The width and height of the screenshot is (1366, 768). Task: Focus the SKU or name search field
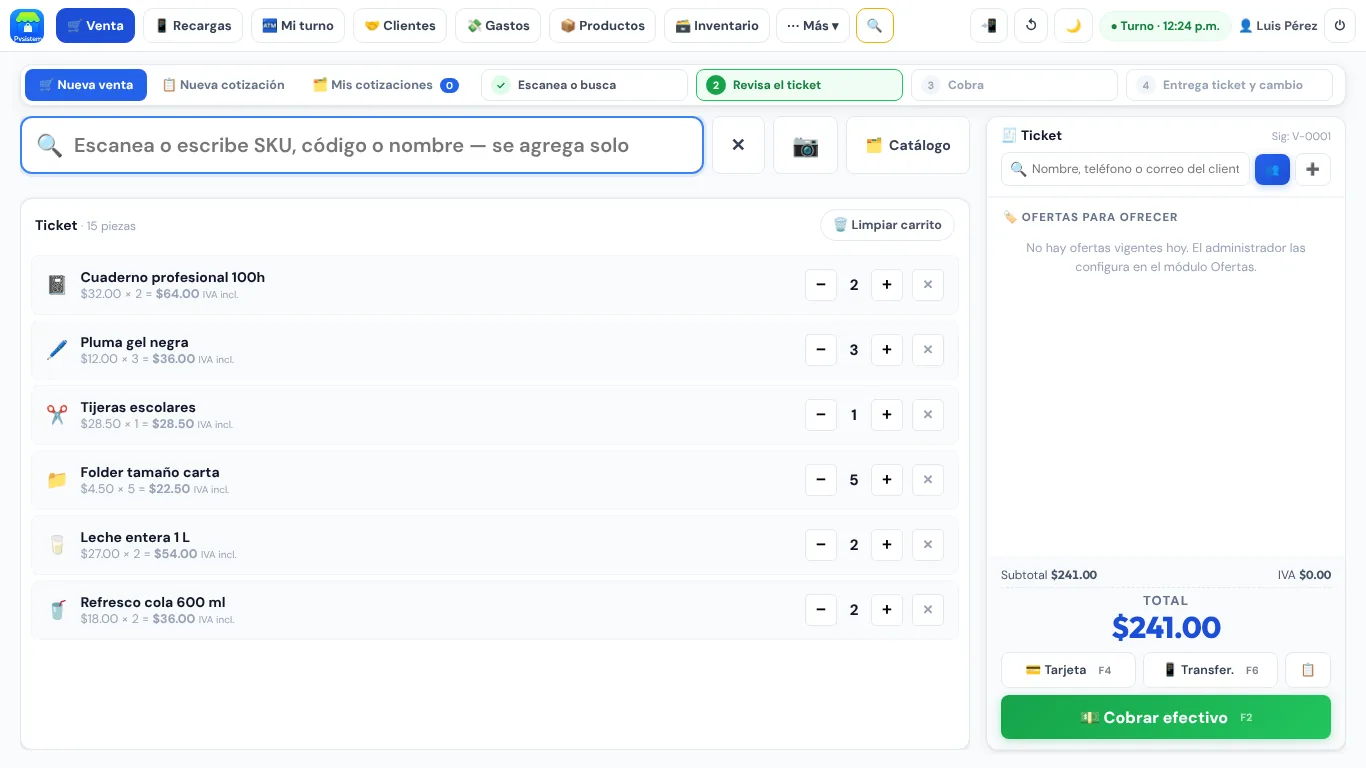click(x=362, y=145)
